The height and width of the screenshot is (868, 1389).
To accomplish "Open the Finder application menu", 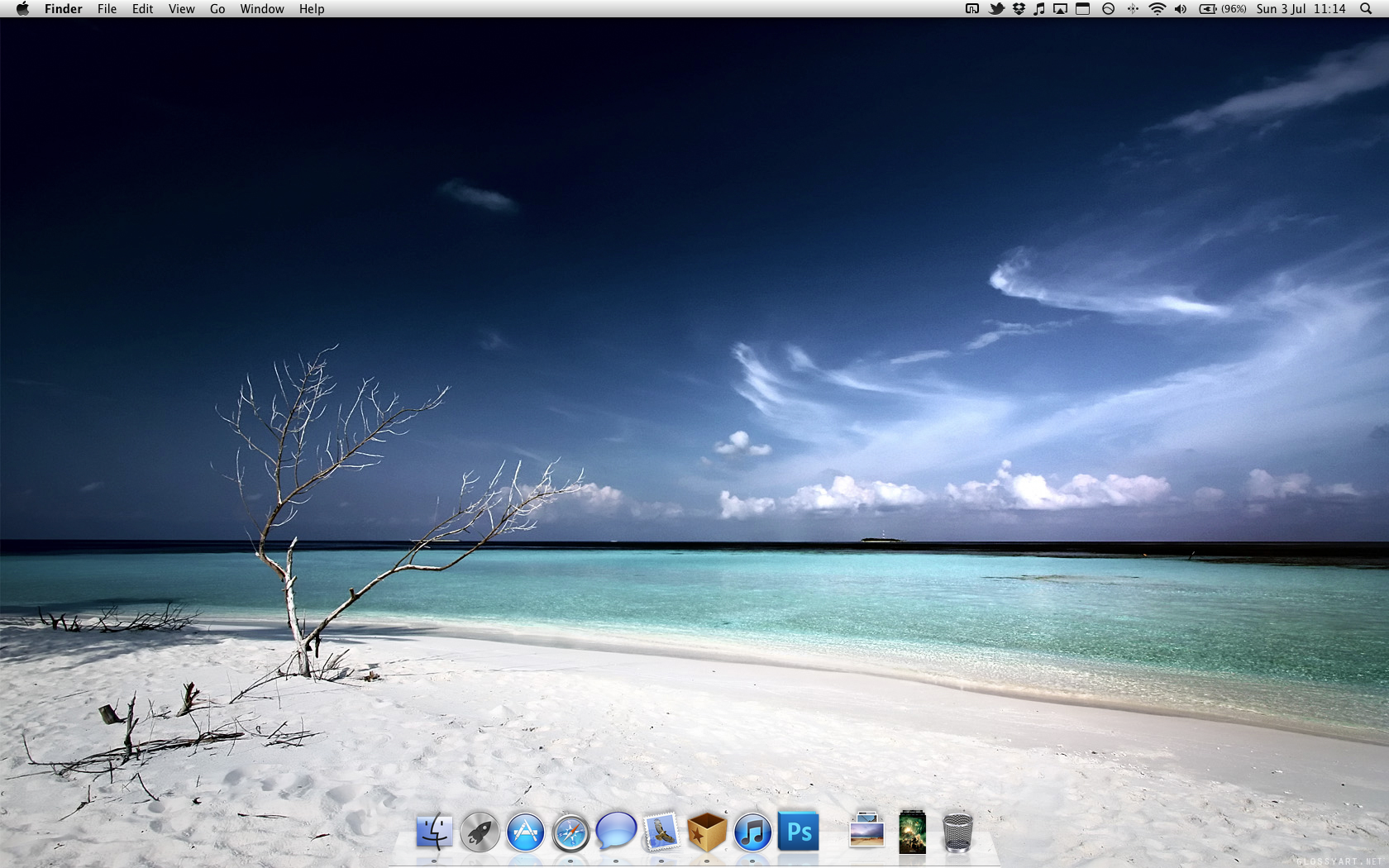I will [x=63, y=8].
